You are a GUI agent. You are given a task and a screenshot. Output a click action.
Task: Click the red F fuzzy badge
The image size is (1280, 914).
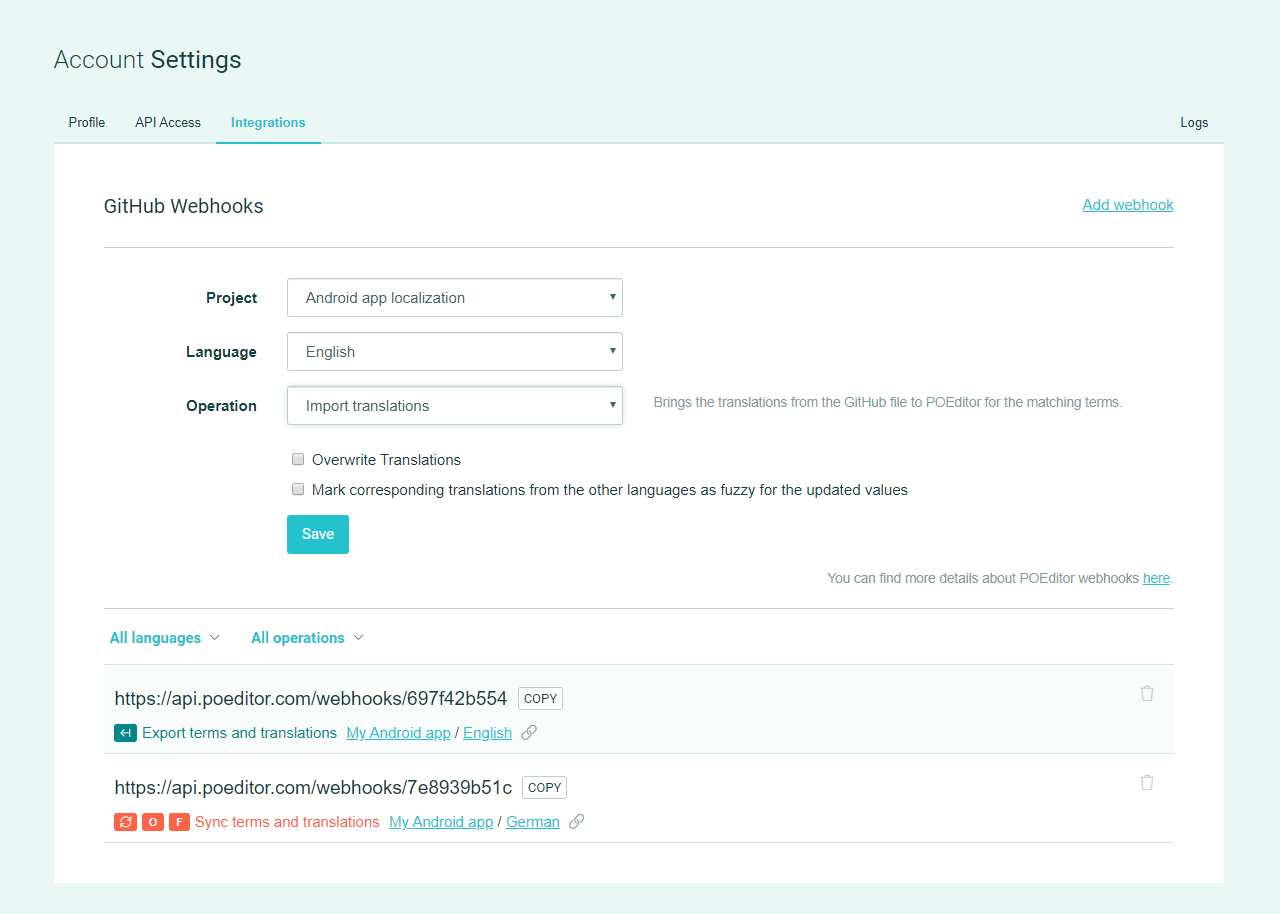click(x=179, y=822)
